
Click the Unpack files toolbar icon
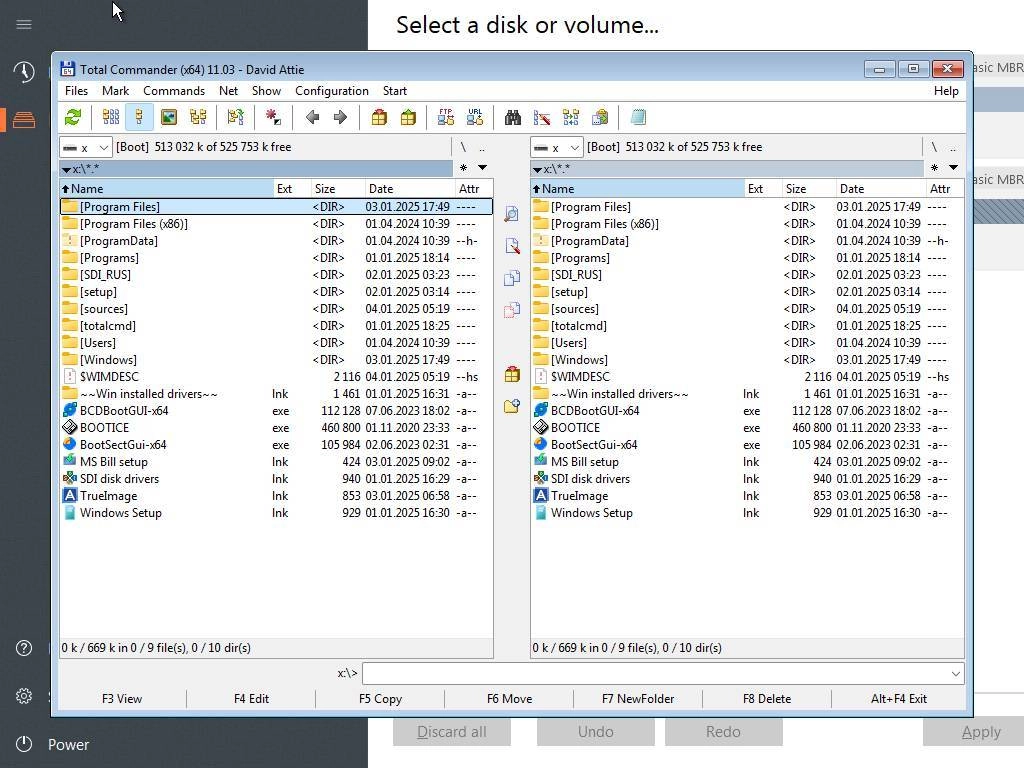pyautogui.click(x=408, y=118)
